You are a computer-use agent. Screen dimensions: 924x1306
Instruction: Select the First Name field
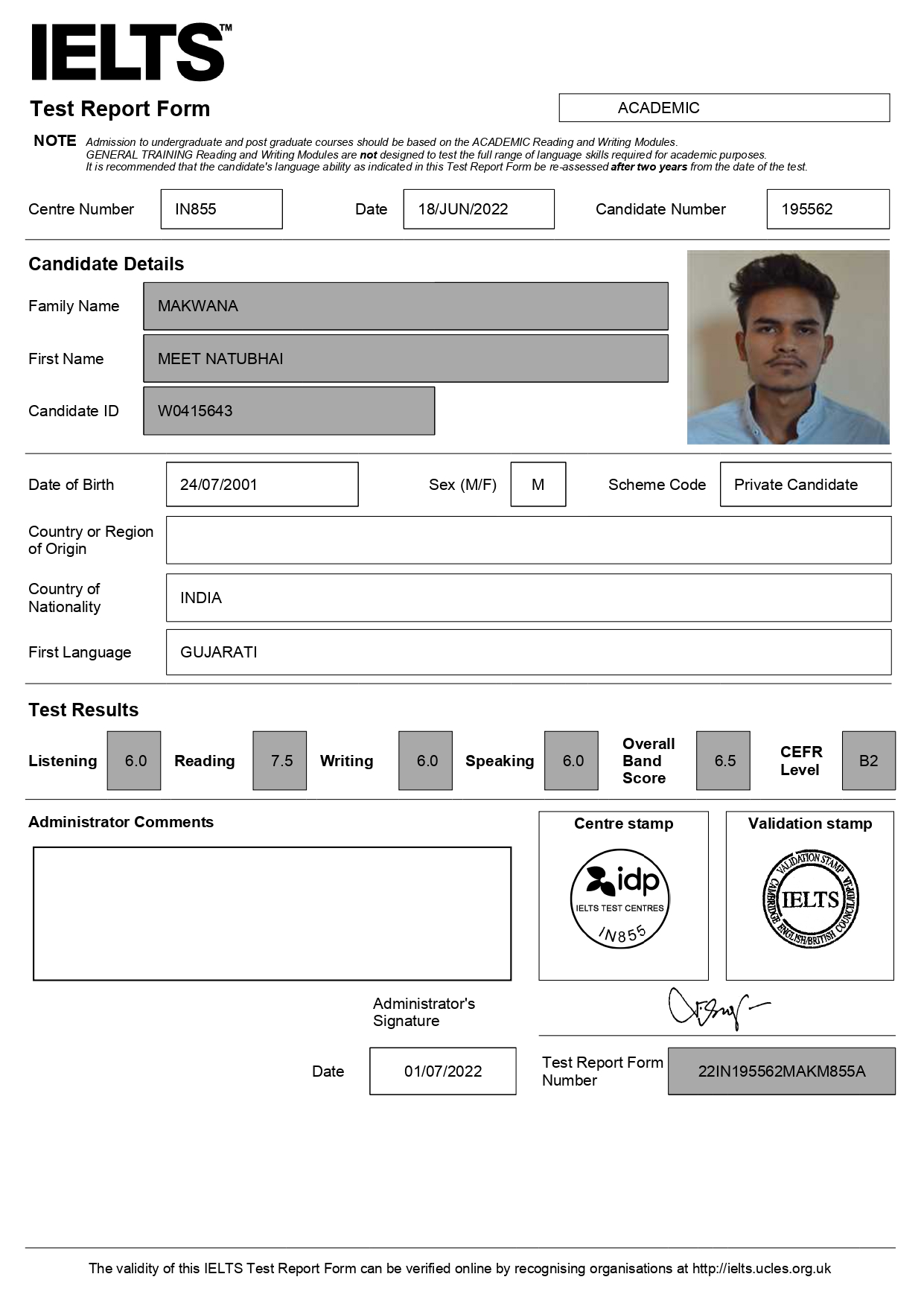coord(405,359)
